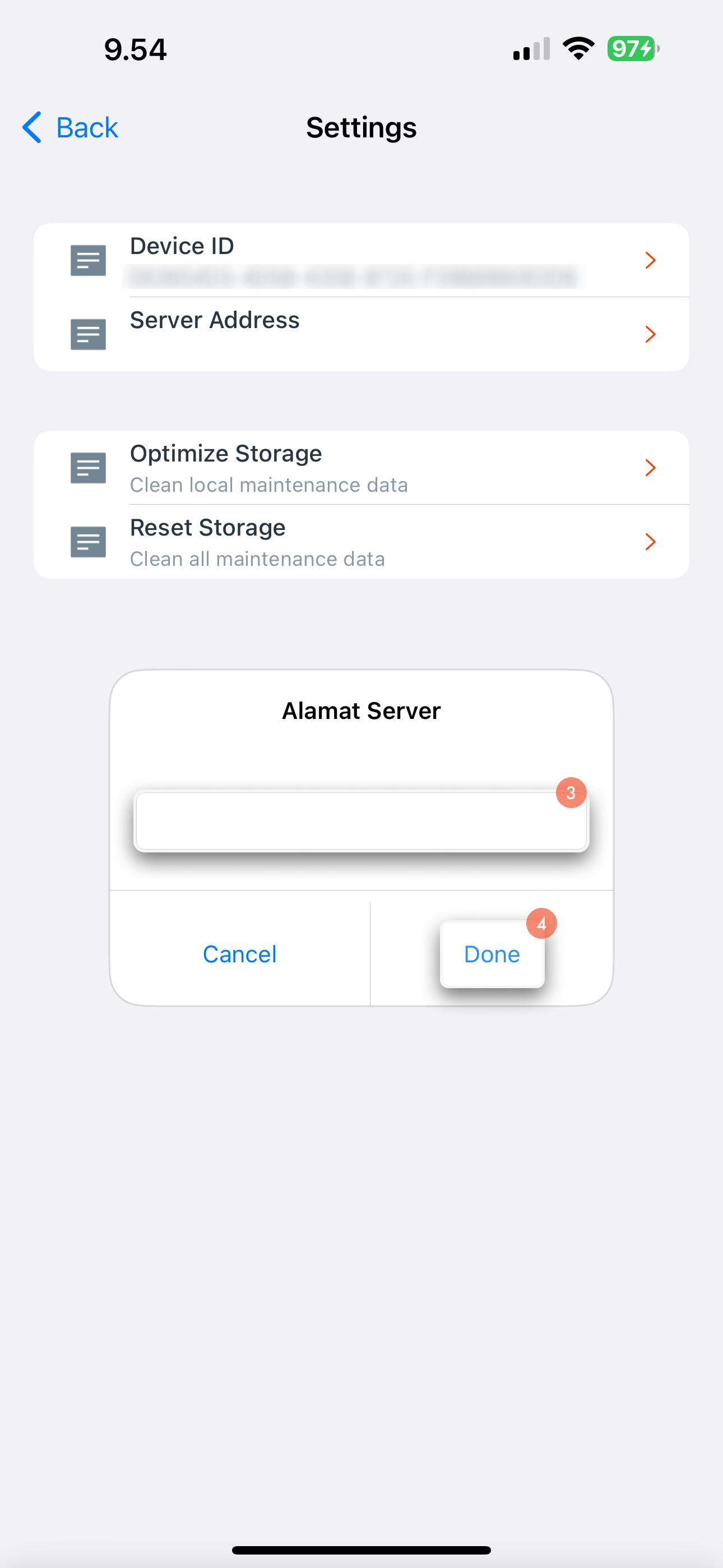The width and height of the screenshot is (723, 1568).
Task: Tap Cancel in Alamat Server dialog
Action: [x=240, y=954]
